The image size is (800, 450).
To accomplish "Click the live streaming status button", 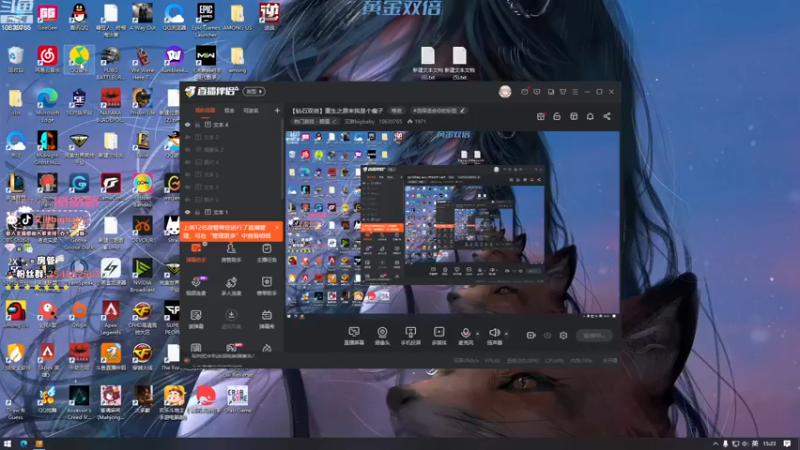I will [594, 335].
